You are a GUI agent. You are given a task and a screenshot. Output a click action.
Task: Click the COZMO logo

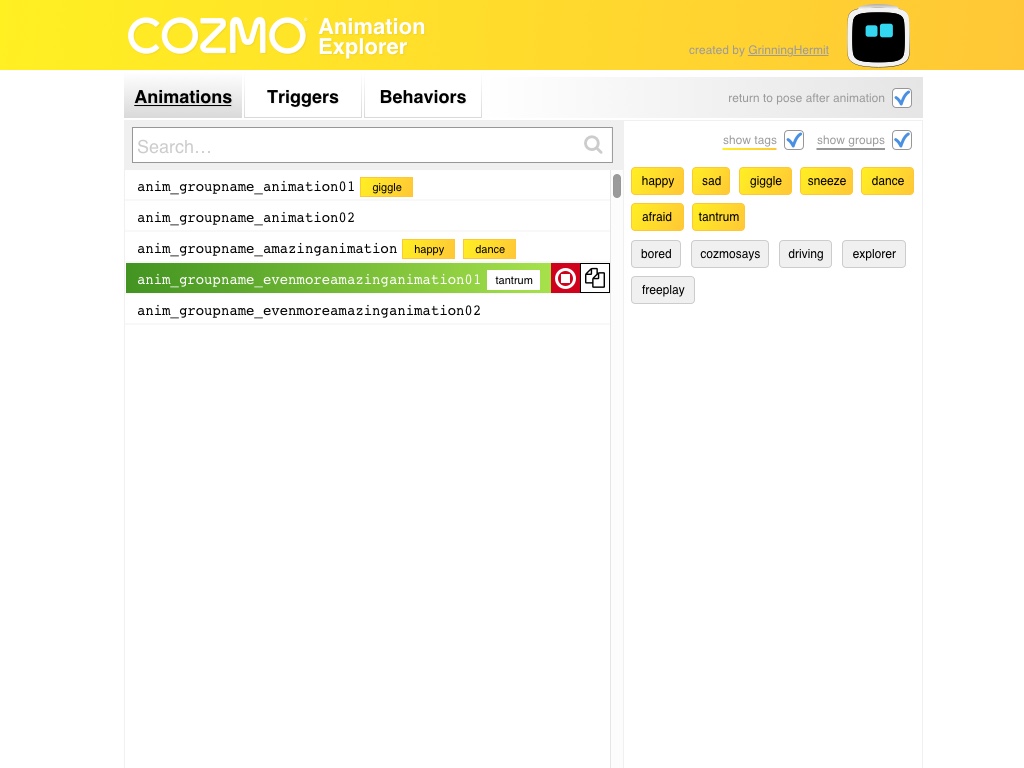coord(216,36)
